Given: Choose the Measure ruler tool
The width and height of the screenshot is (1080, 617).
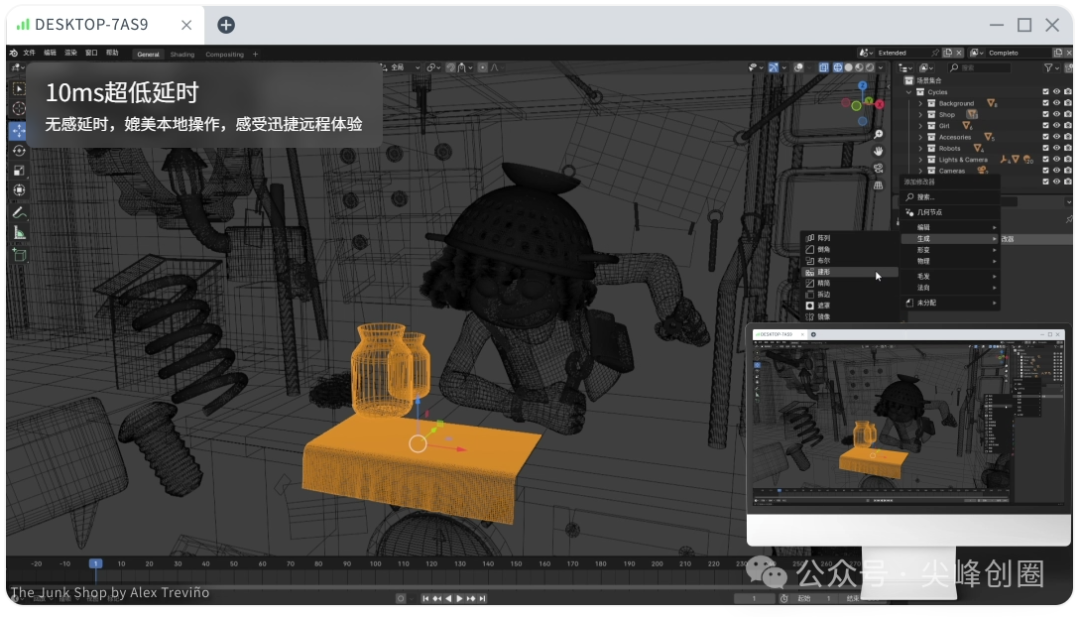Looking at the screenshot, I should (x=19, y=233).
